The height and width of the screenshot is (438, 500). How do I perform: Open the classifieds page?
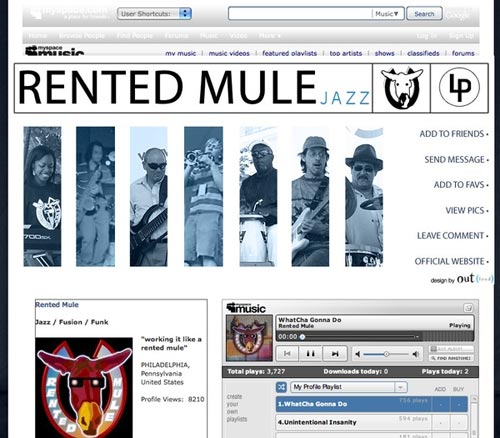pos(423,53)
